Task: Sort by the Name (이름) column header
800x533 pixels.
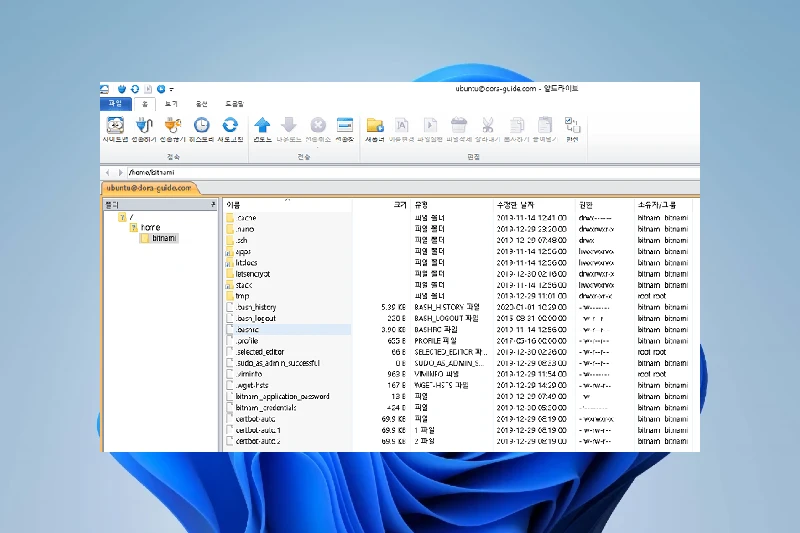Action: pos(288,205)
